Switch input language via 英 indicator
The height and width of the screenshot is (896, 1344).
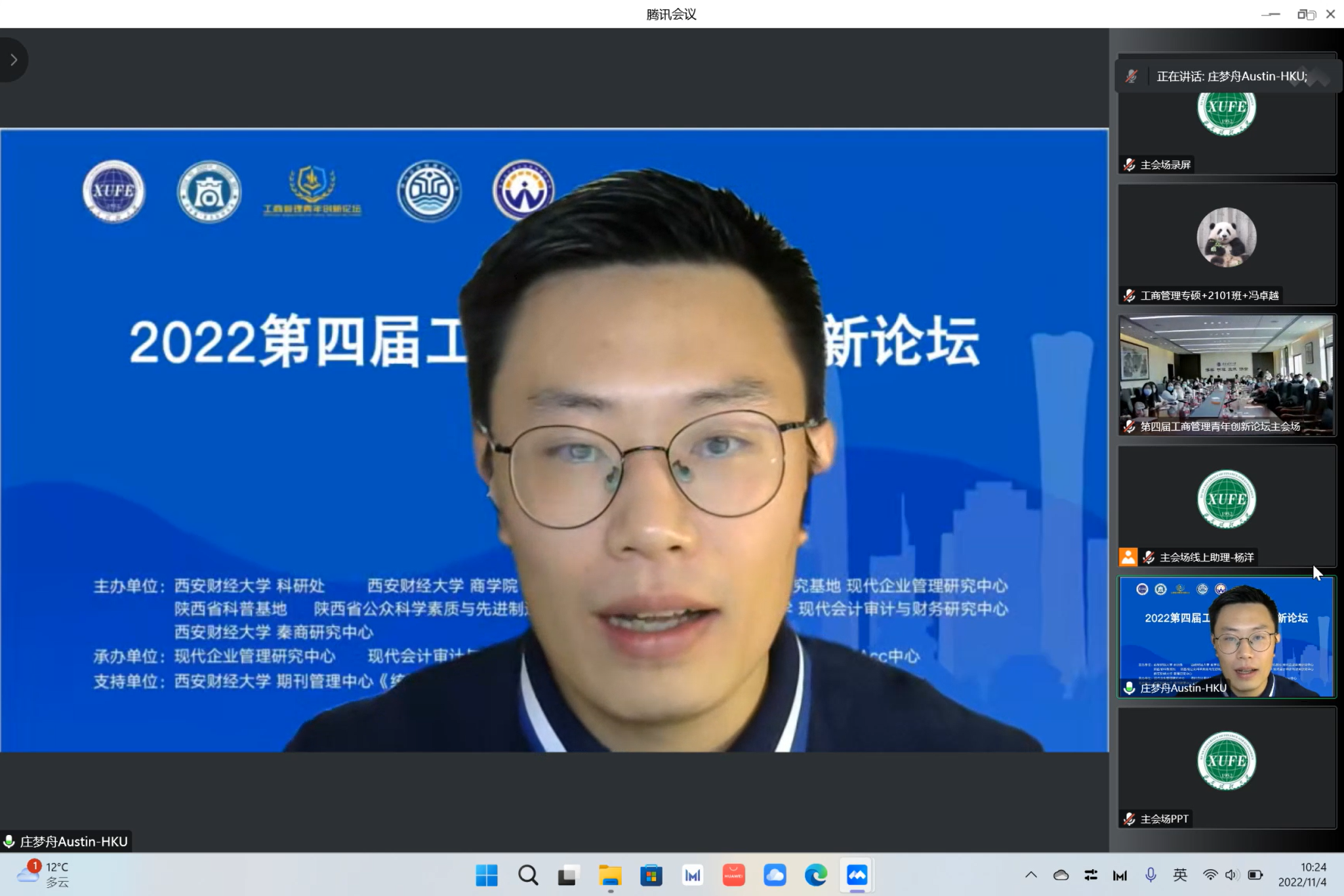(x=1180, y=875)
